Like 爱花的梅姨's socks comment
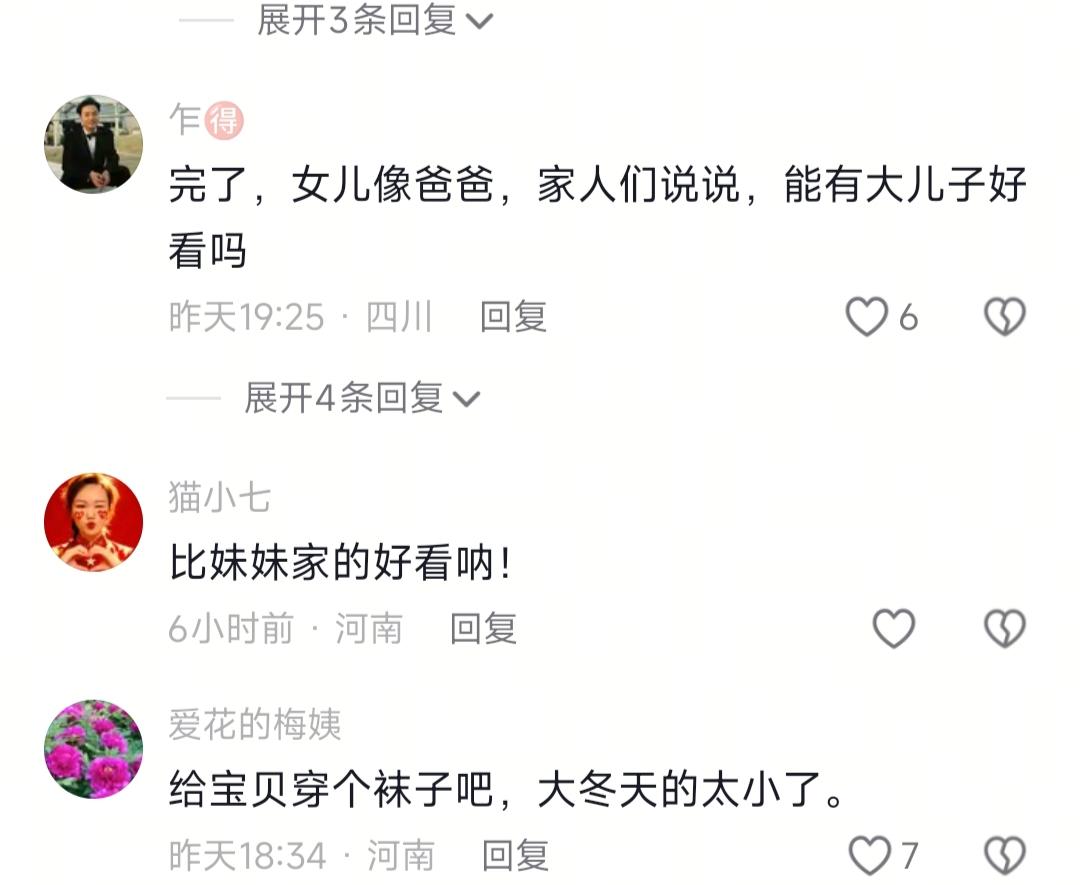1080x885 pixels. pos(869,855)
